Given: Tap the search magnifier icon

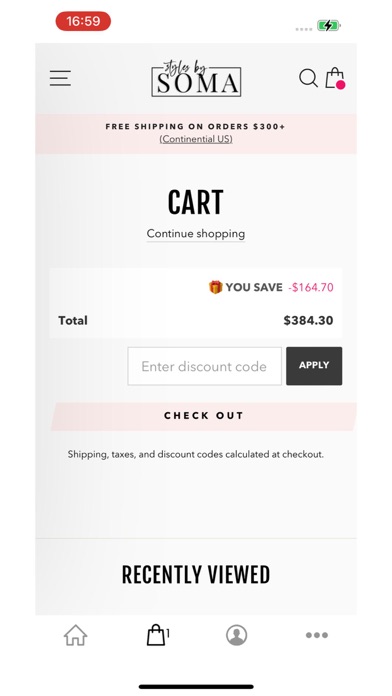Looking at the screenshot, I should pos(308,78).
